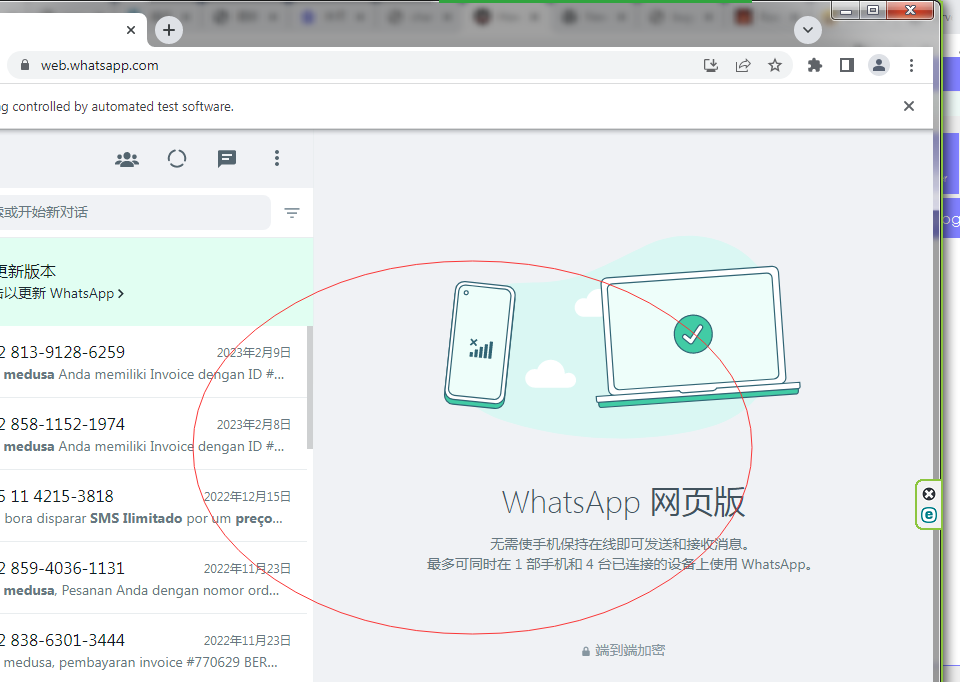
Task: Open the Chrome profile avatar
Action: coord(879,65)
